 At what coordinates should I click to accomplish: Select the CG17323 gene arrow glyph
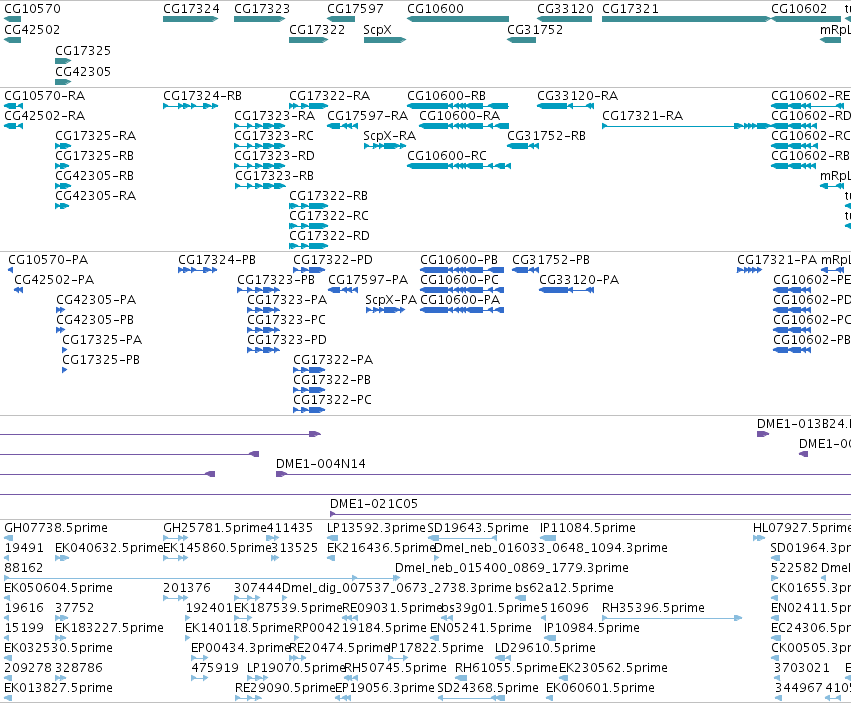click(259, 19)
